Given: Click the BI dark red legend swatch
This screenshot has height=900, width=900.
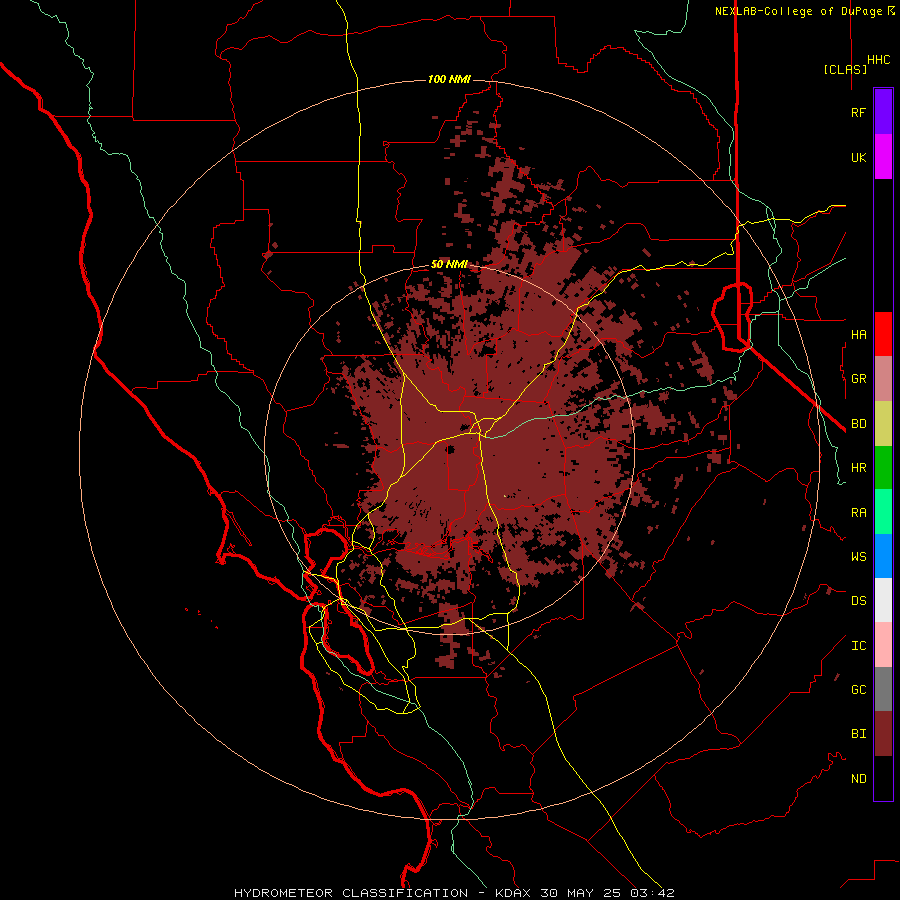Looking at the screenshot, I should point(883,734).
